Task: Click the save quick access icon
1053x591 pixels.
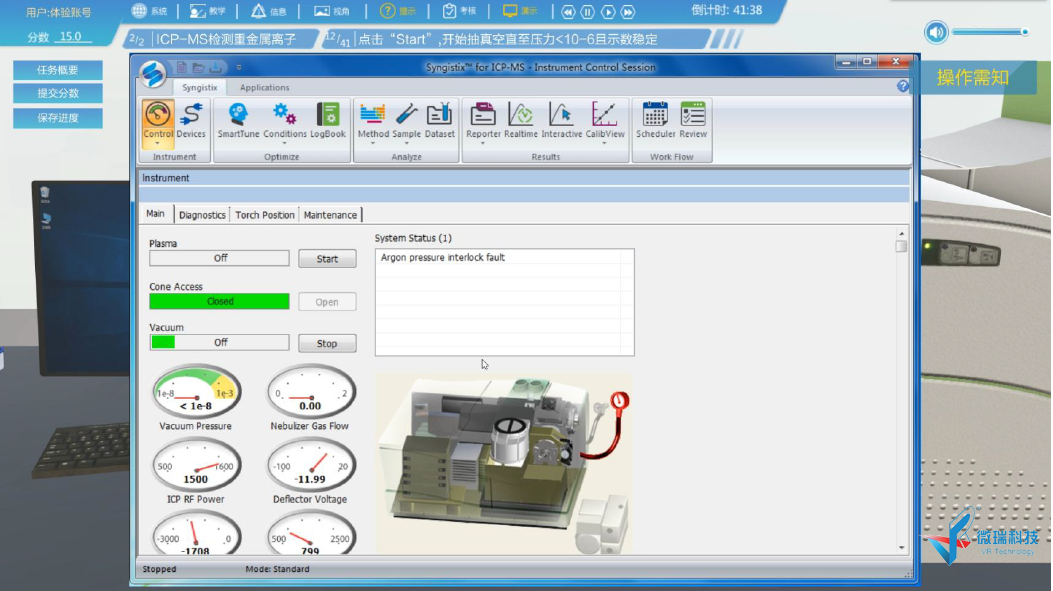Action: click(216, 67)
